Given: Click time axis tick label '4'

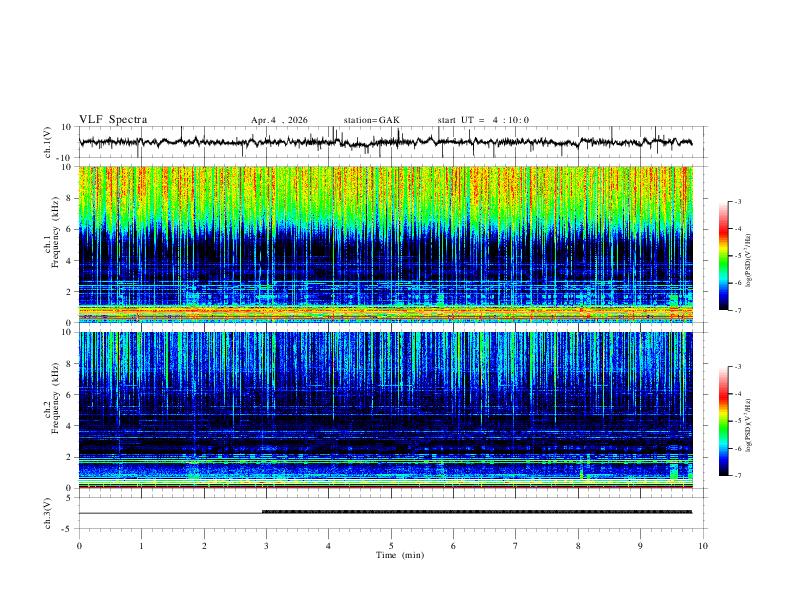Looking at the screenshot, I should click(x=328, y=546).
